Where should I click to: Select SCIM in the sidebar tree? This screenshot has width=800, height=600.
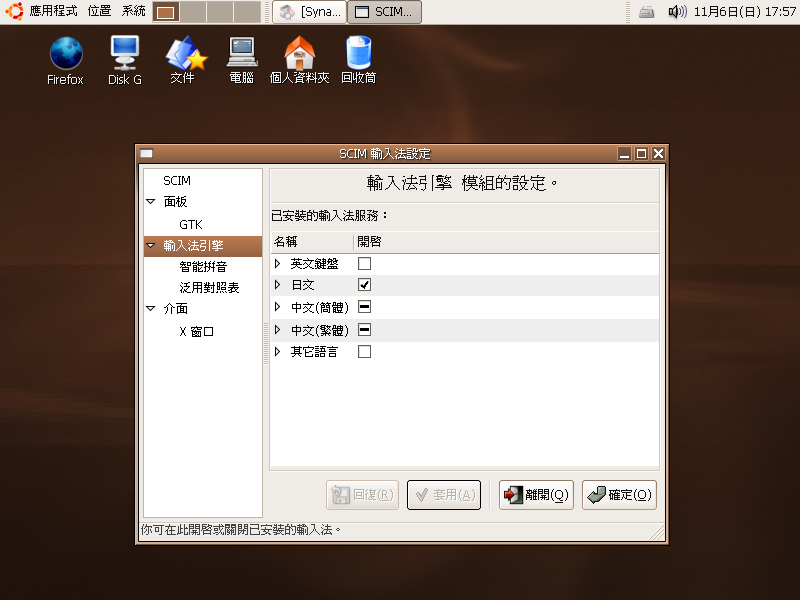[177, 181]
